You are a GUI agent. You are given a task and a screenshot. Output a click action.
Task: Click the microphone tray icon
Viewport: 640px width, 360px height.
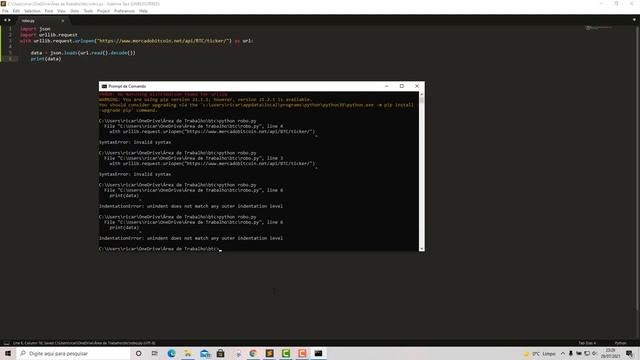point(571,353)
